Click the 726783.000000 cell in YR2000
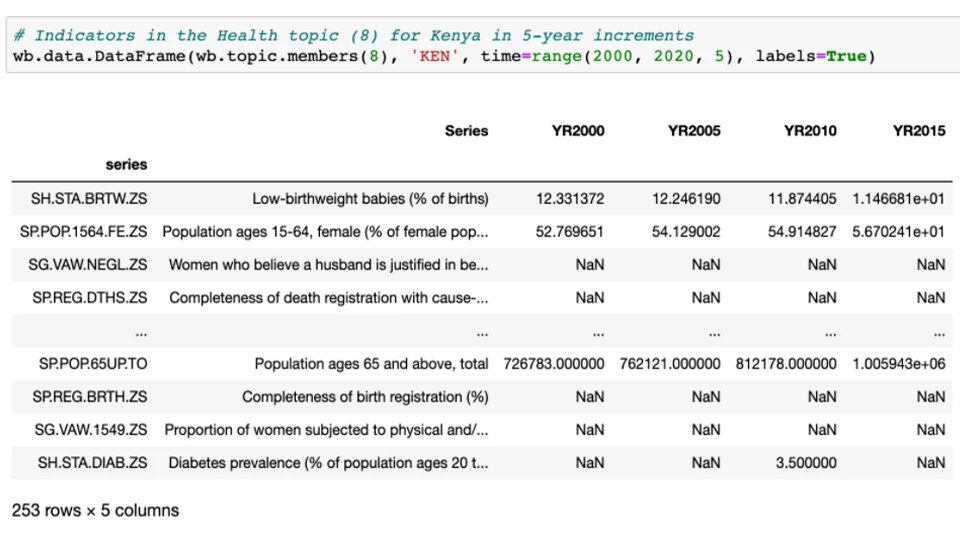The width and height of the screenshot is (960, 540). coord(554,364)
